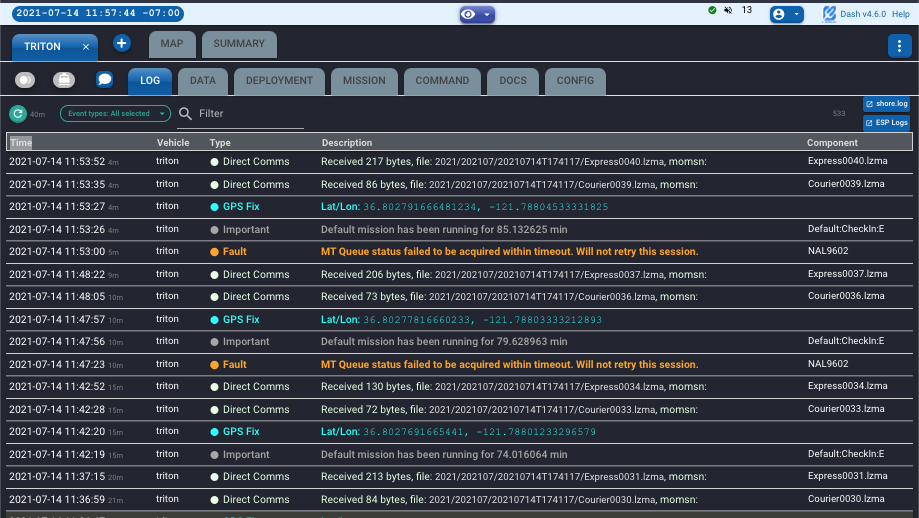919x518 pixels.
Task: Switch to the MISSION tab
Action: coord(364,81)
